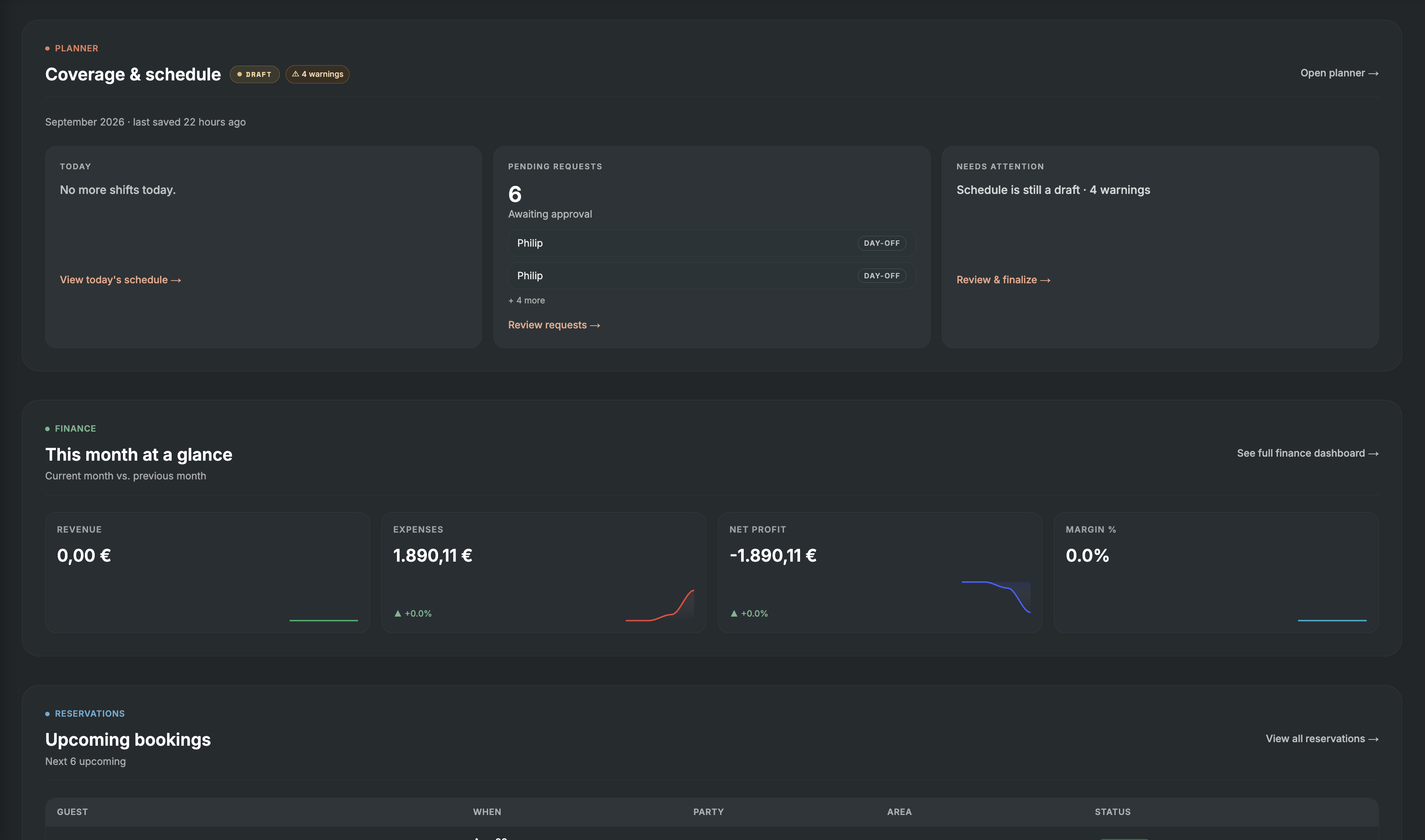Click the RESERVATIONS section label

click(x=89, y=714)
